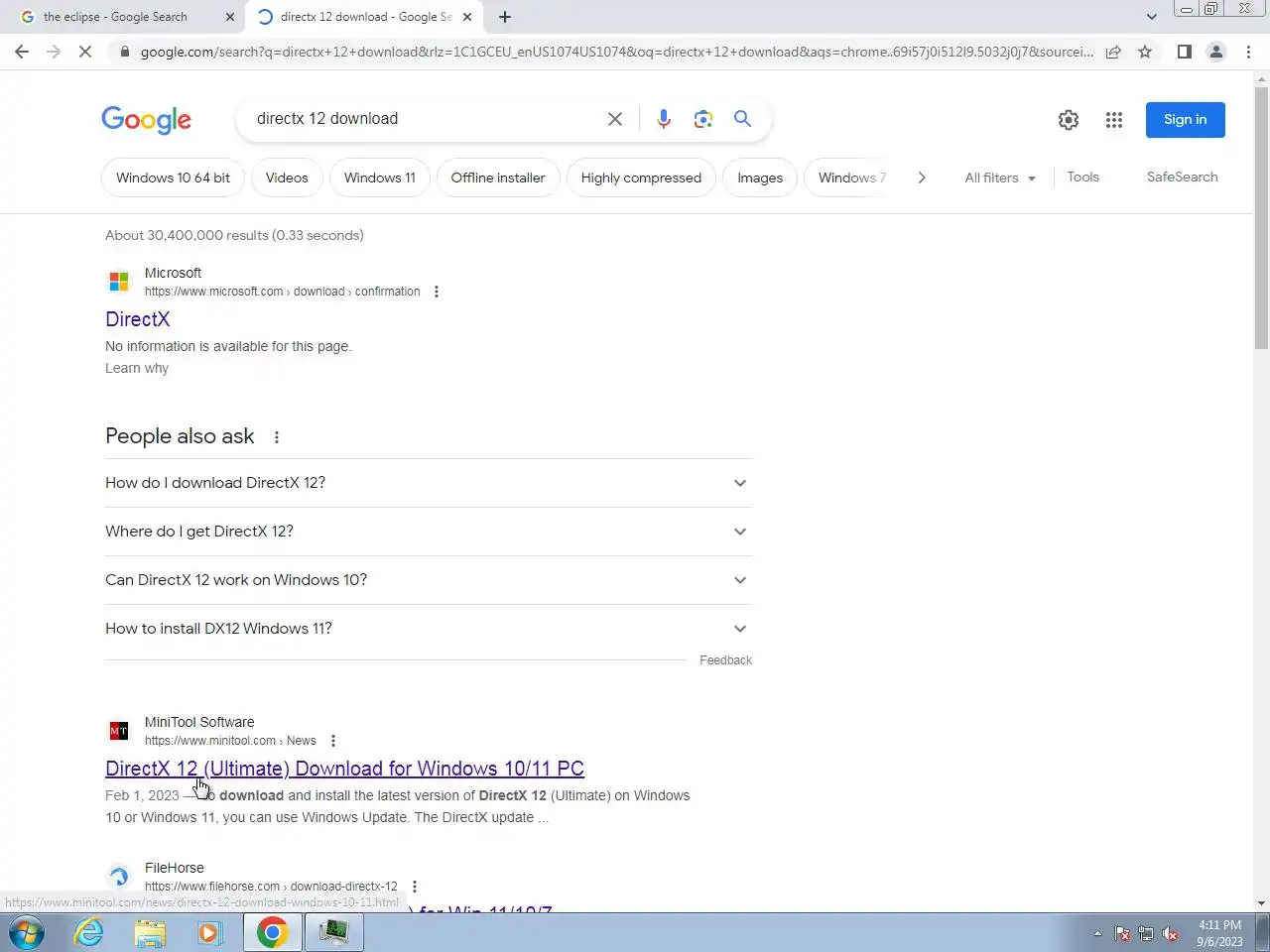Image resolution: width=1270 pixels, height=952 pixels.
Task: Open Windows Media Player from taskbar
Action: pyautogui.click(x=209, y=933)
